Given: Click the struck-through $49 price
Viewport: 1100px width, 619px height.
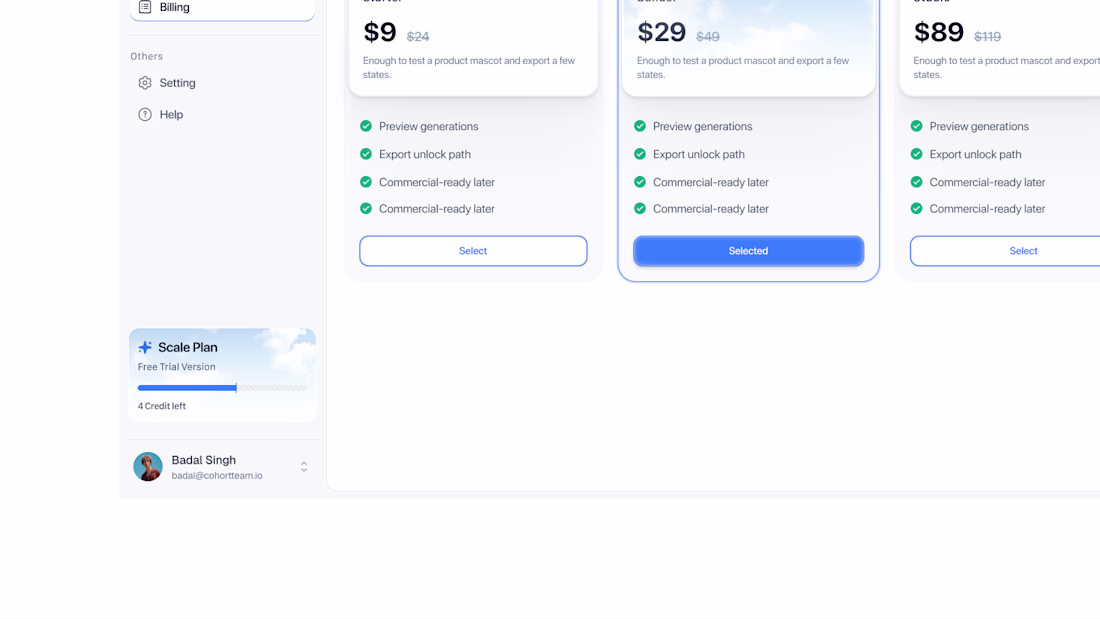Looking at the screenshot, I should click(708, 36).
